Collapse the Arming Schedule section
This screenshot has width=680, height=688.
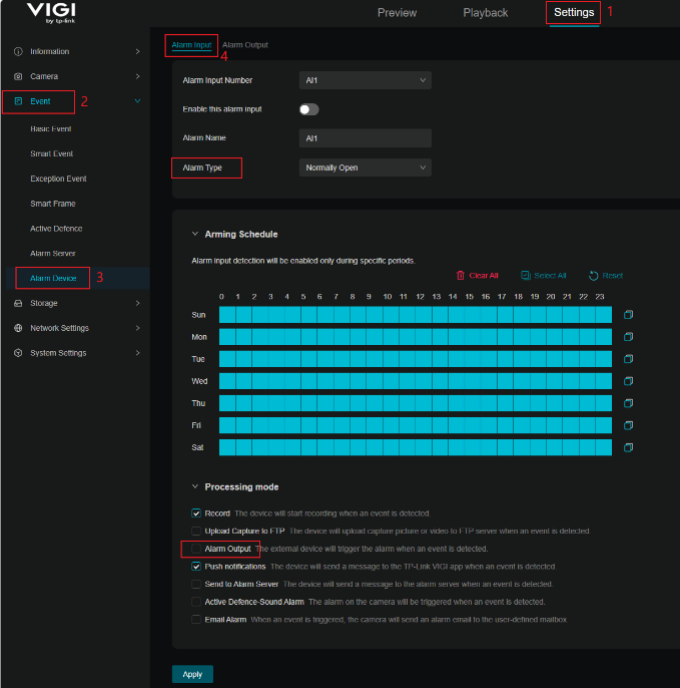[x=195, y=234]
